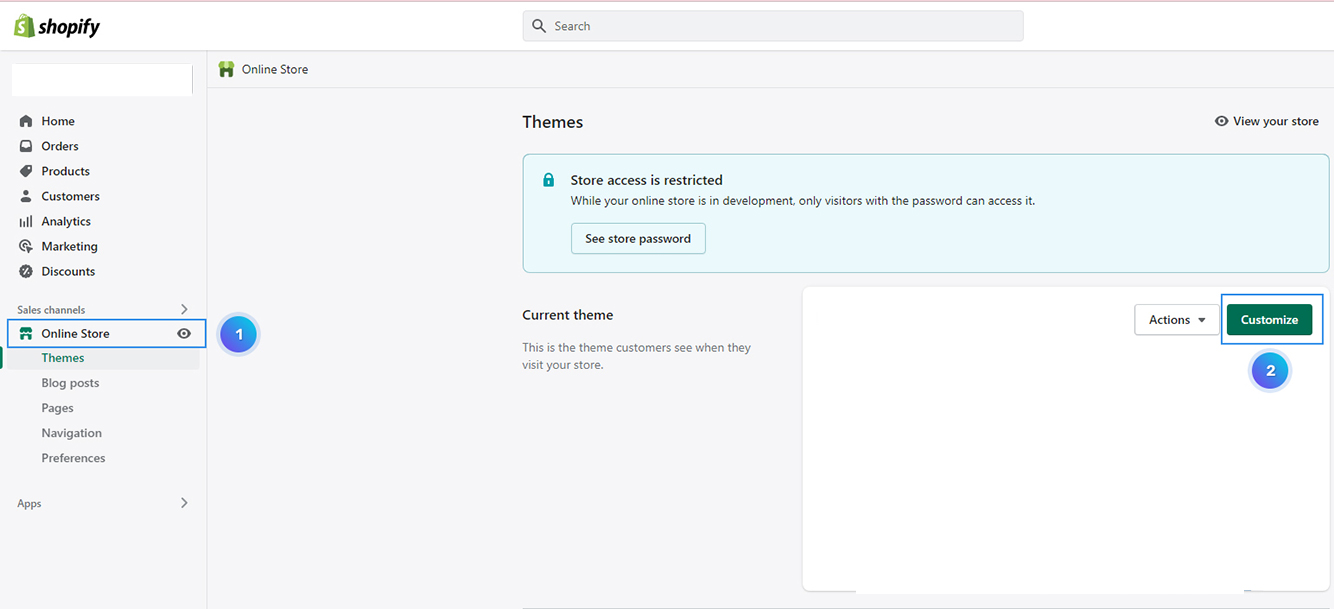Expand the Sales channels chevron
Viewport: 1334px width, 609px height.
(184, 310)
